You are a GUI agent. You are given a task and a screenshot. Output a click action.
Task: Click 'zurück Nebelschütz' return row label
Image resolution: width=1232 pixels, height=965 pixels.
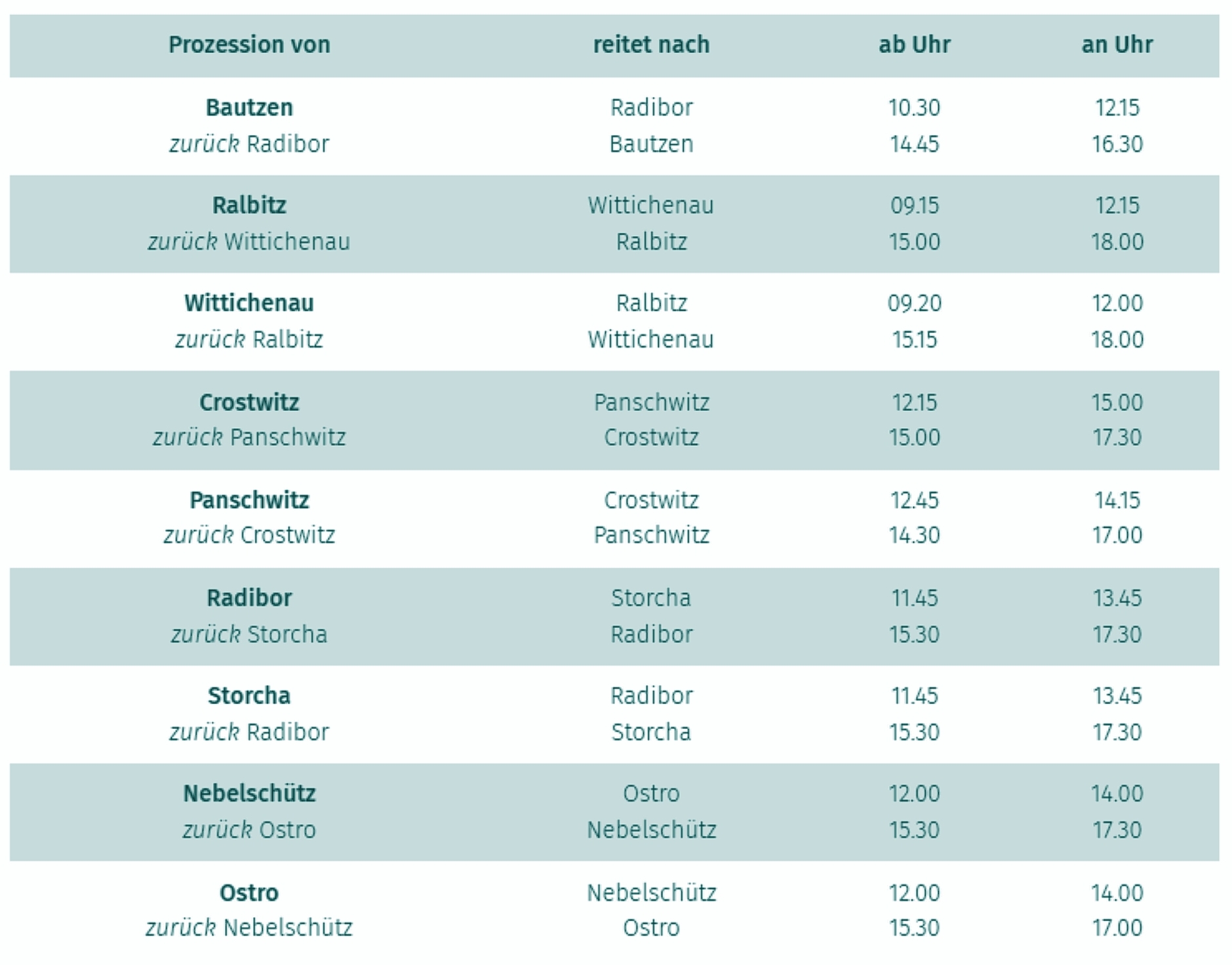[x=249, y=928]
